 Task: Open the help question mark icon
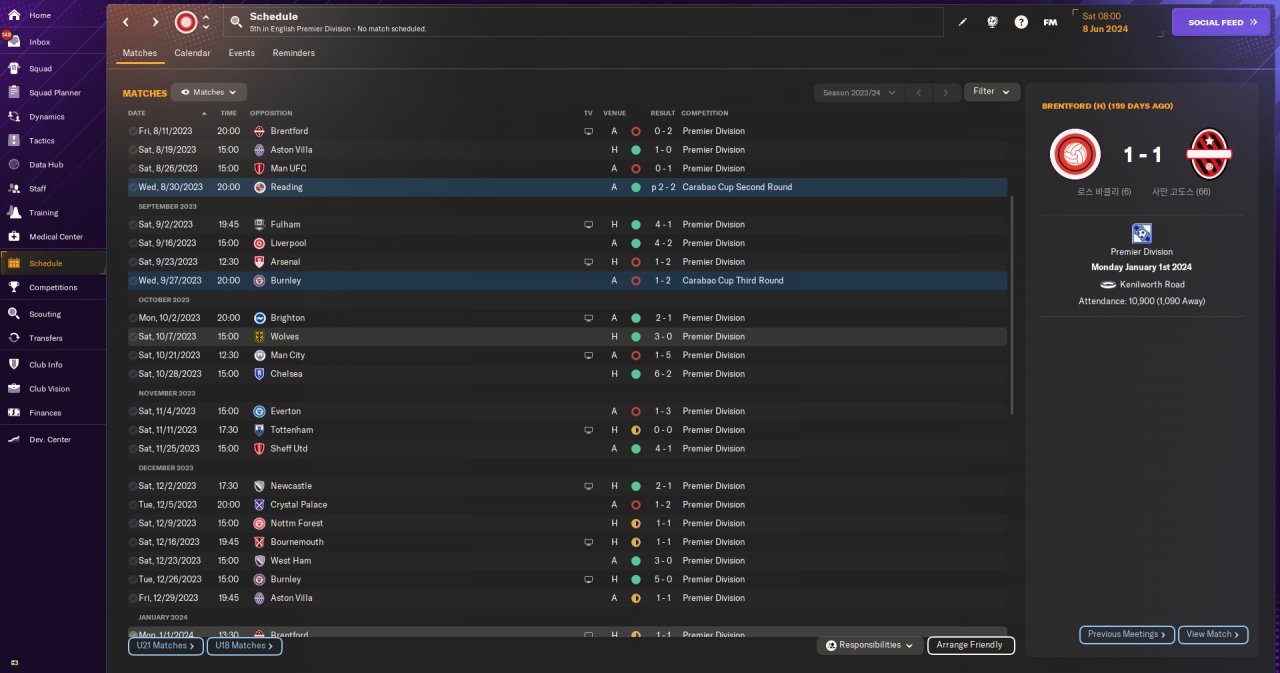coord(1021,22)
